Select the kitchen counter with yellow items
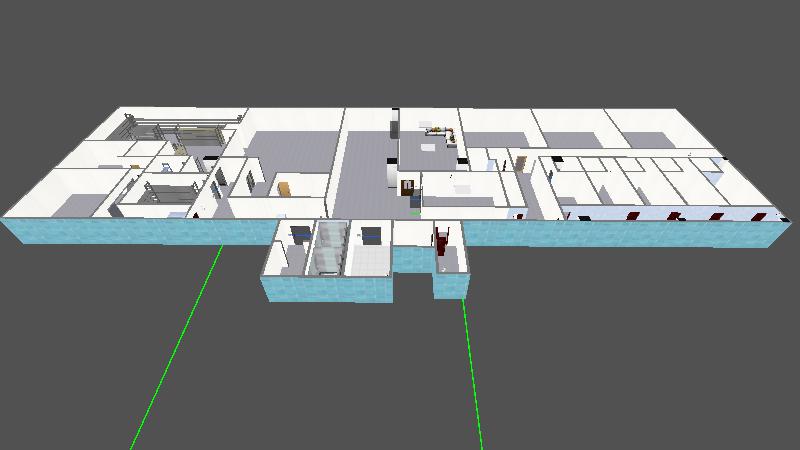This screenshot has width=800, height=450. point(440,132)
